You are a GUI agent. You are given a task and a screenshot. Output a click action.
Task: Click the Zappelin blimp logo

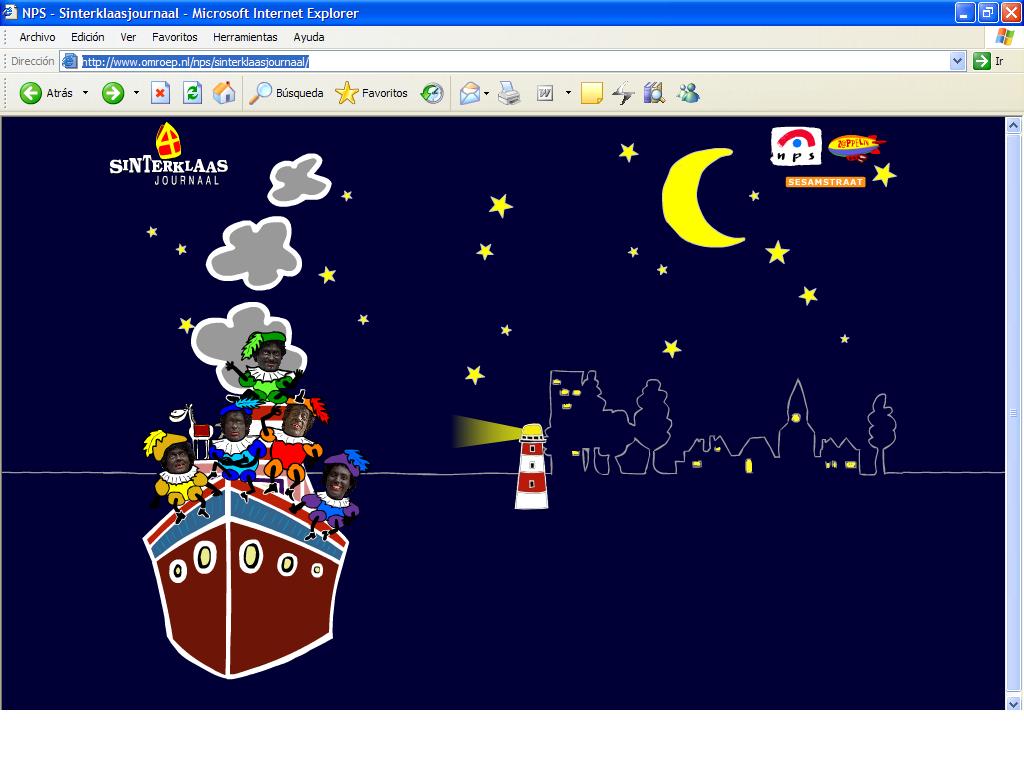point(856,147)
